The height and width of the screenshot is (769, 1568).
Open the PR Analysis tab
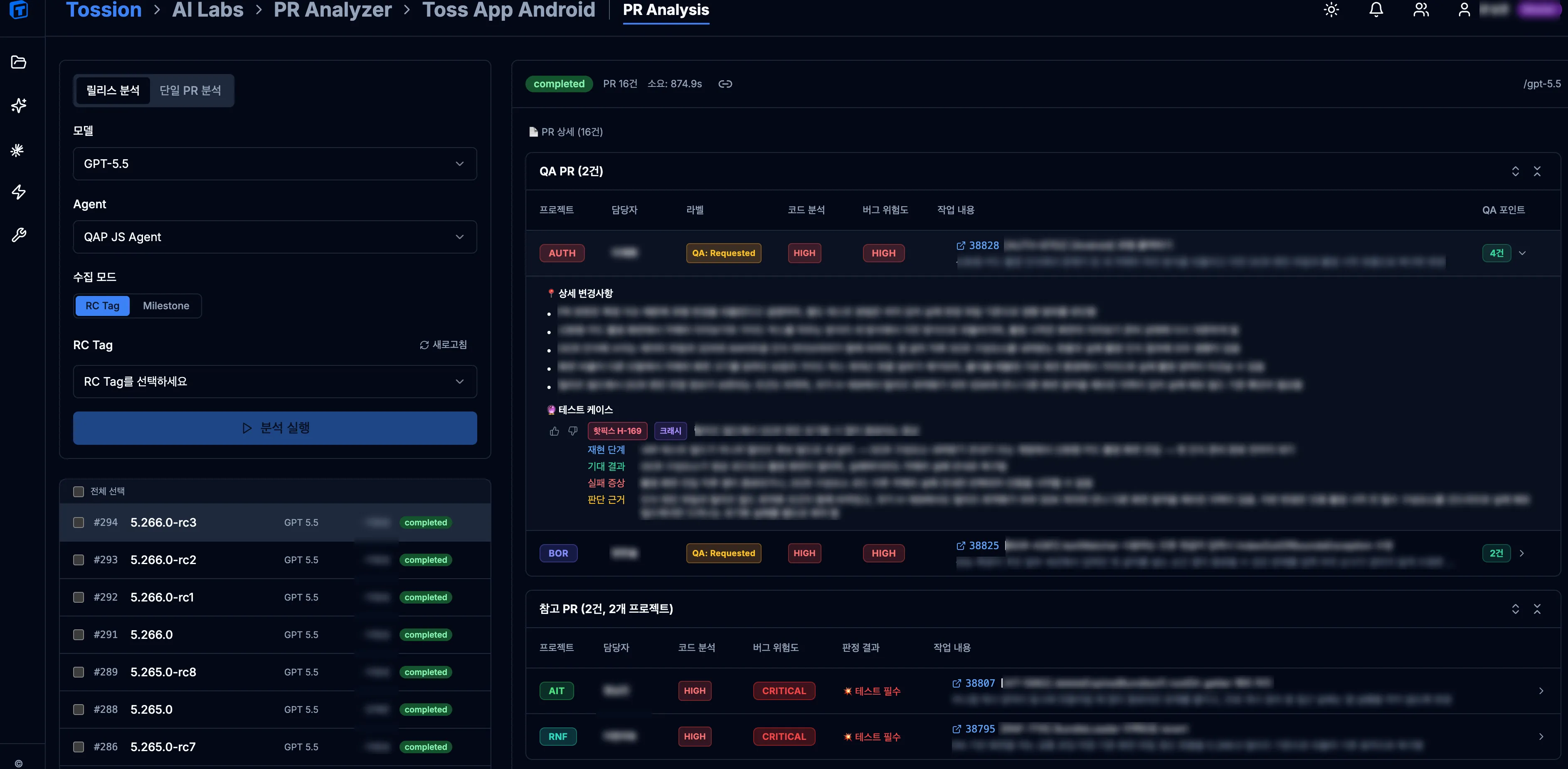click(x=666, y=10)
